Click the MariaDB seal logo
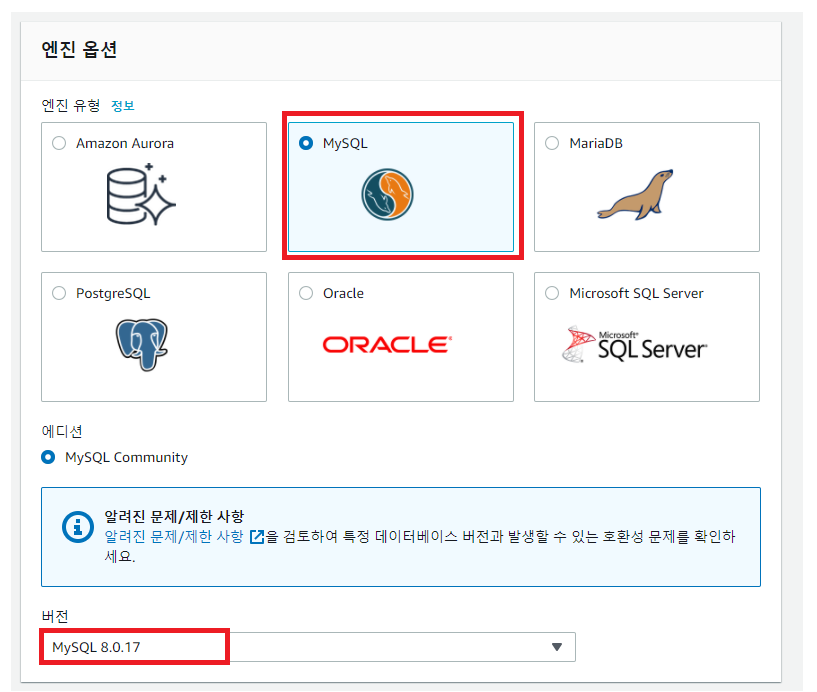 [635, 194]
